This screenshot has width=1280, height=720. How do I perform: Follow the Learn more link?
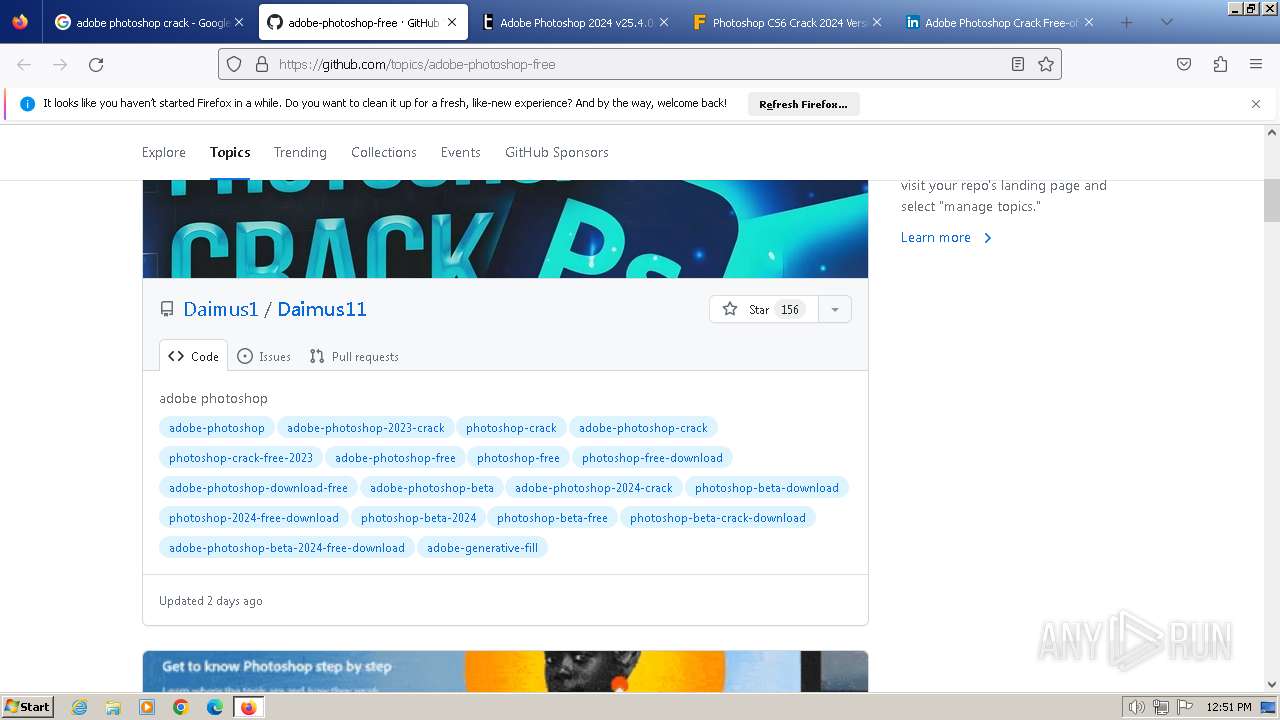click(x=946, y=237)
